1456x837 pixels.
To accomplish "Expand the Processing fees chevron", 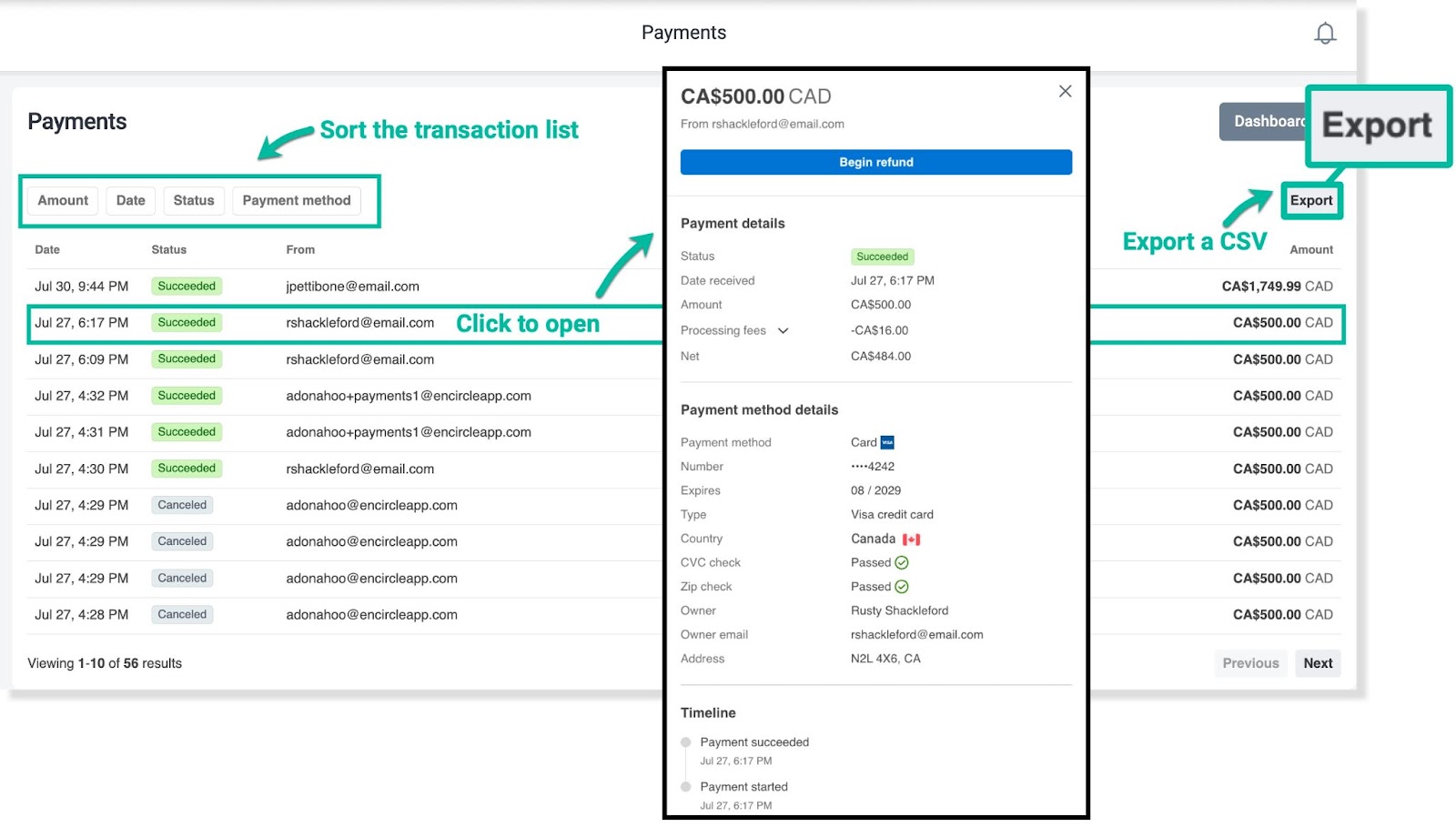I will 783,331.
